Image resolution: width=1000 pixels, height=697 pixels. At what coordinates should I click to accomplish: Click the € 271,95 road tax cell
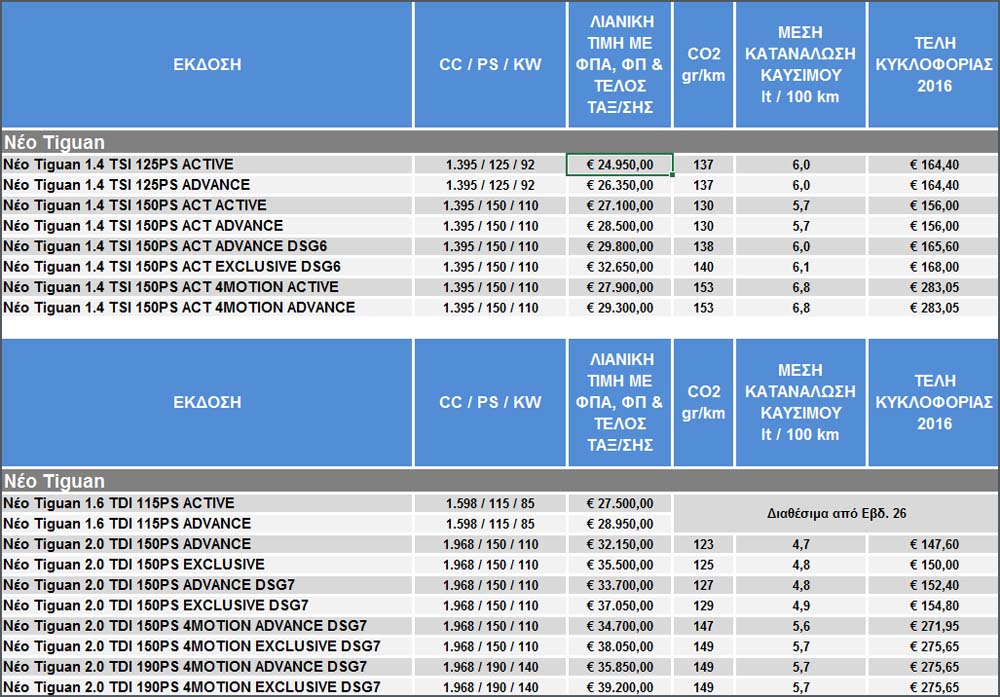(x=933, y=626)
